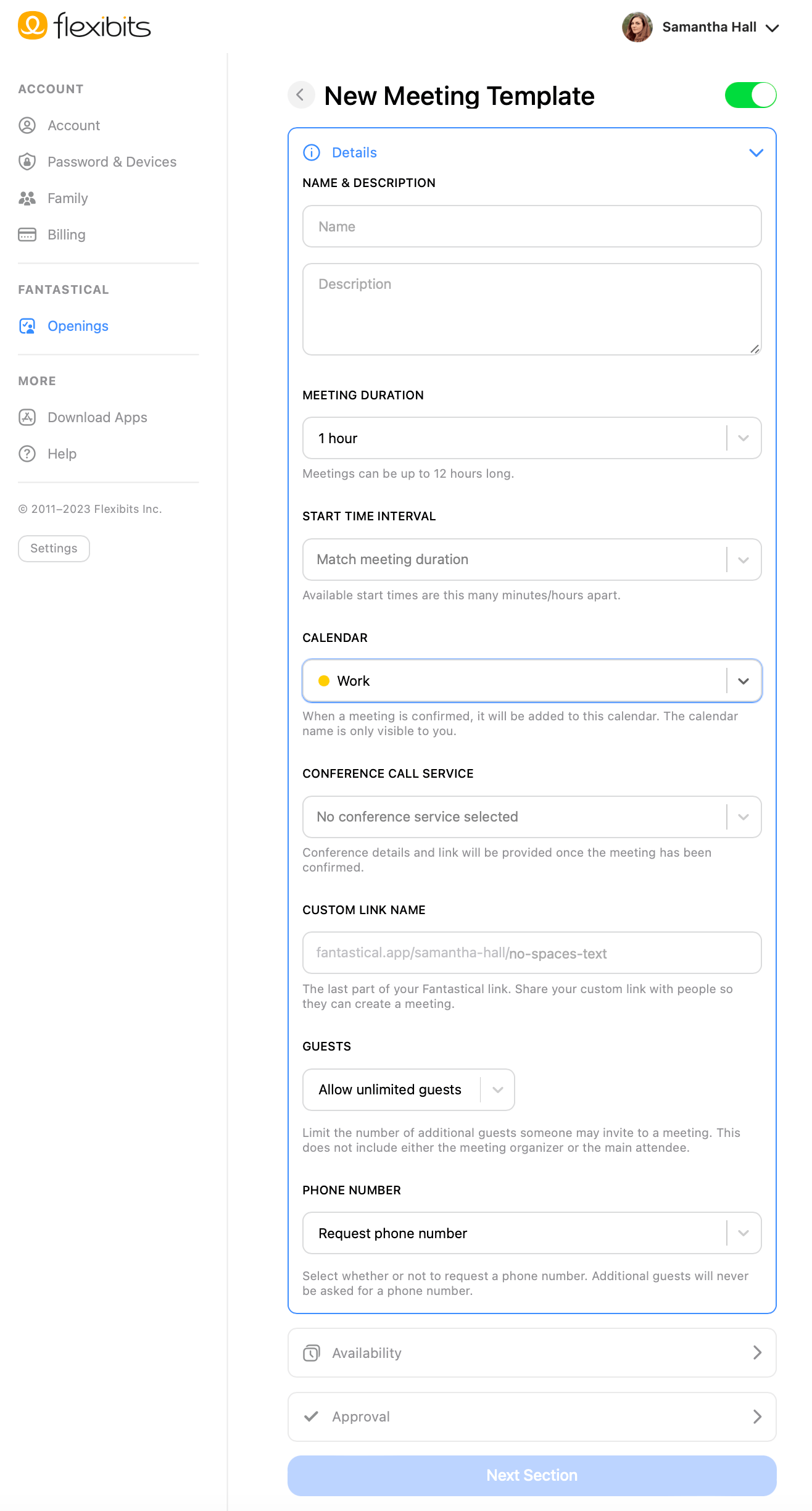812x1511 pixels.
Task: Click the Availability section label
Action: (367, 1353)
